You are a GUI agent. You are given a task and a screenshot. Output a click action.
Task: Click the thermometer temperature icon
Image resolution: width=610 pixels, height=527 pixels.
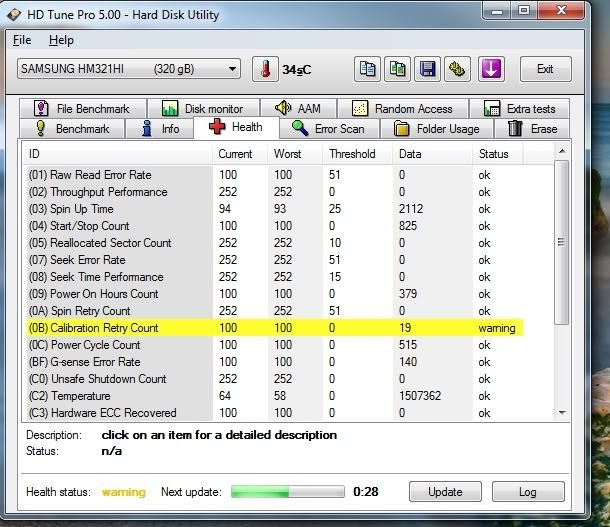266,69
